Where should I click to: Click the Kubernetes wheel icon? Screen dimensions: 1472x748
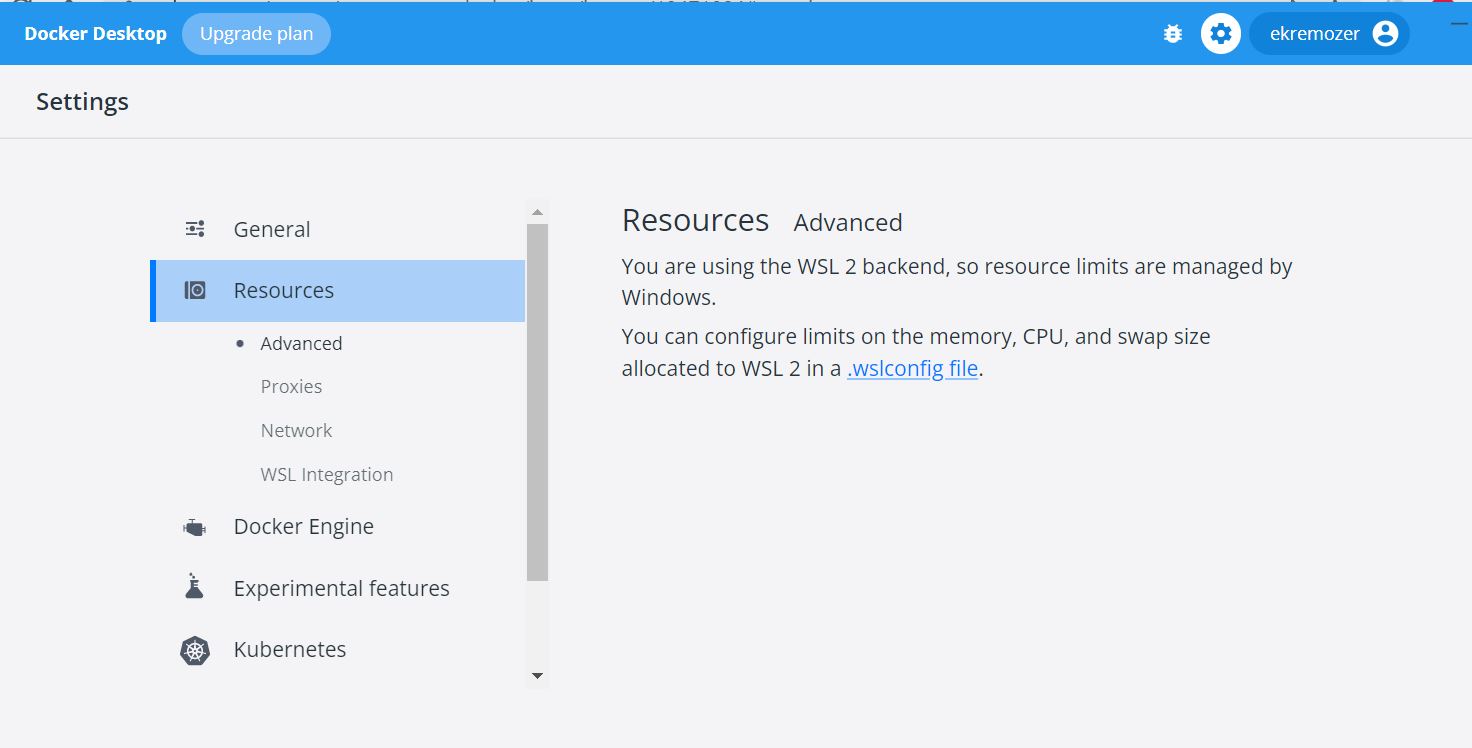(x=195, y=651)
